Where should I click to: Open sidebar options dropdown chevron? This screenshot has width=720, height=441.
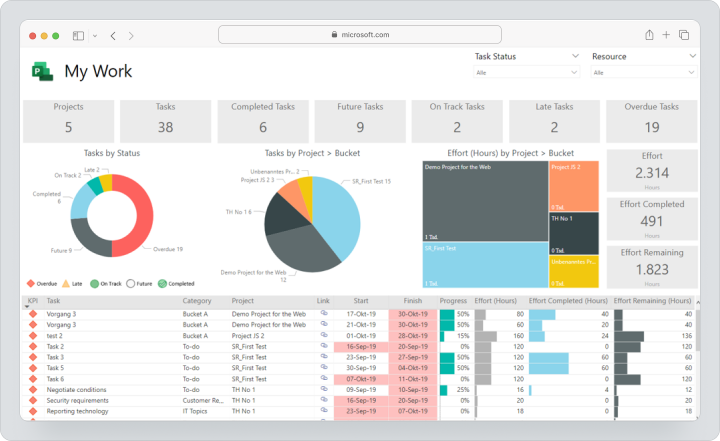tap(95, 35)
